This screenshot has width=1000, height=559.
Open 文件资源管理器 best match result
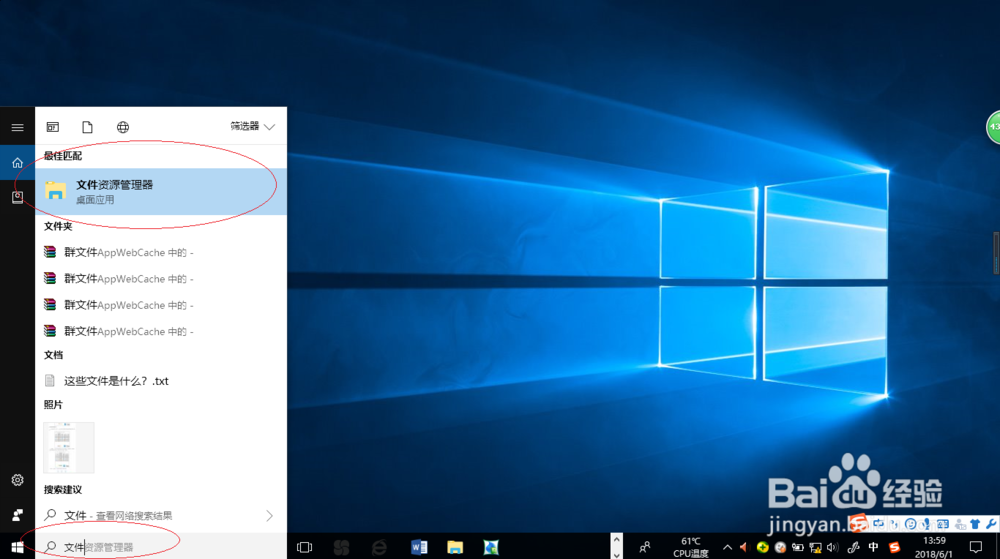(161, 191)
